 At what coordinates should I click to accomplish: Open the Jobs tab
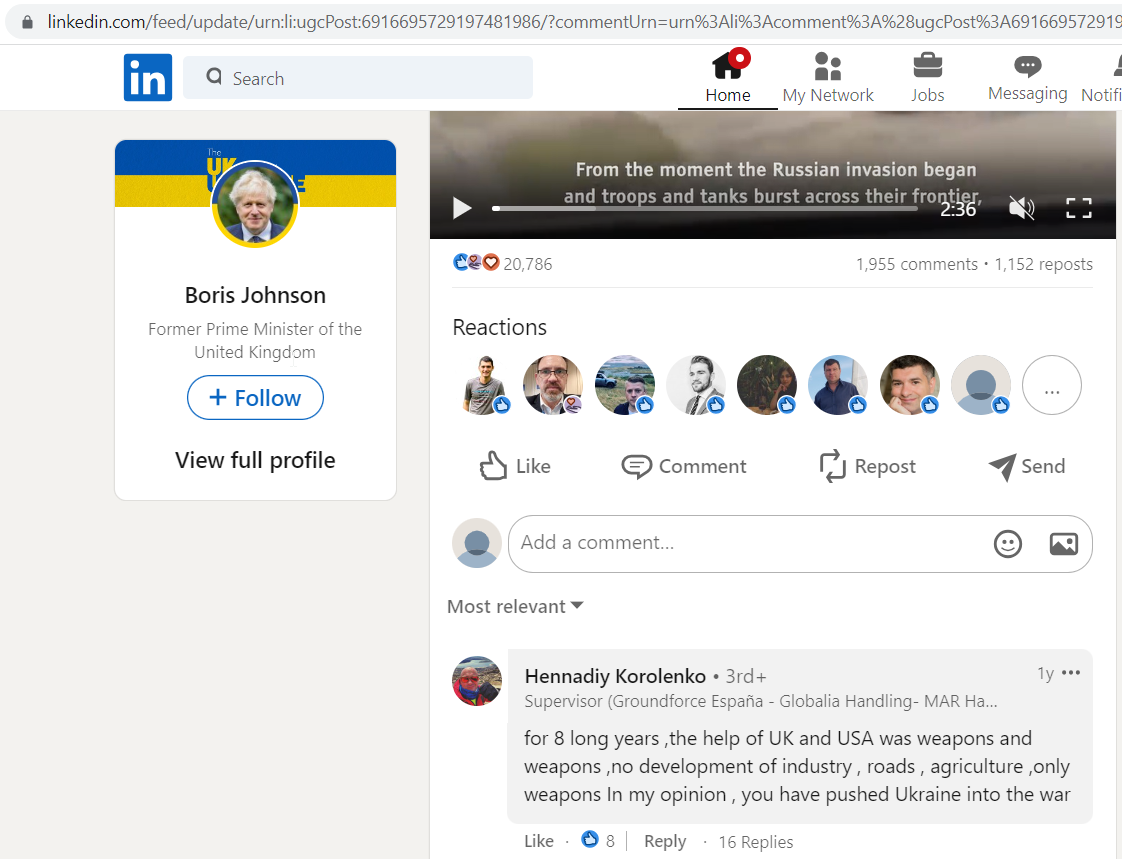coord(927,77)
